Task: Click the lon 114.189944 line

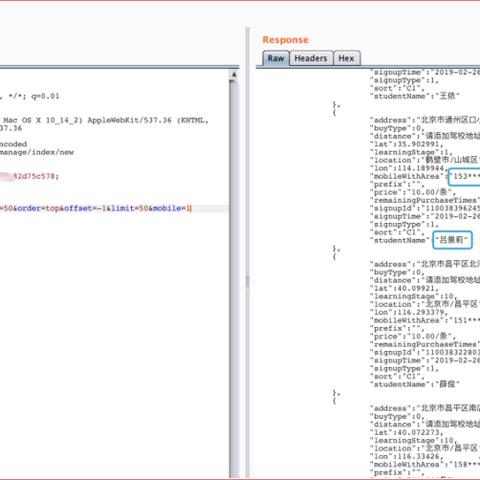Action: [409, 168]
